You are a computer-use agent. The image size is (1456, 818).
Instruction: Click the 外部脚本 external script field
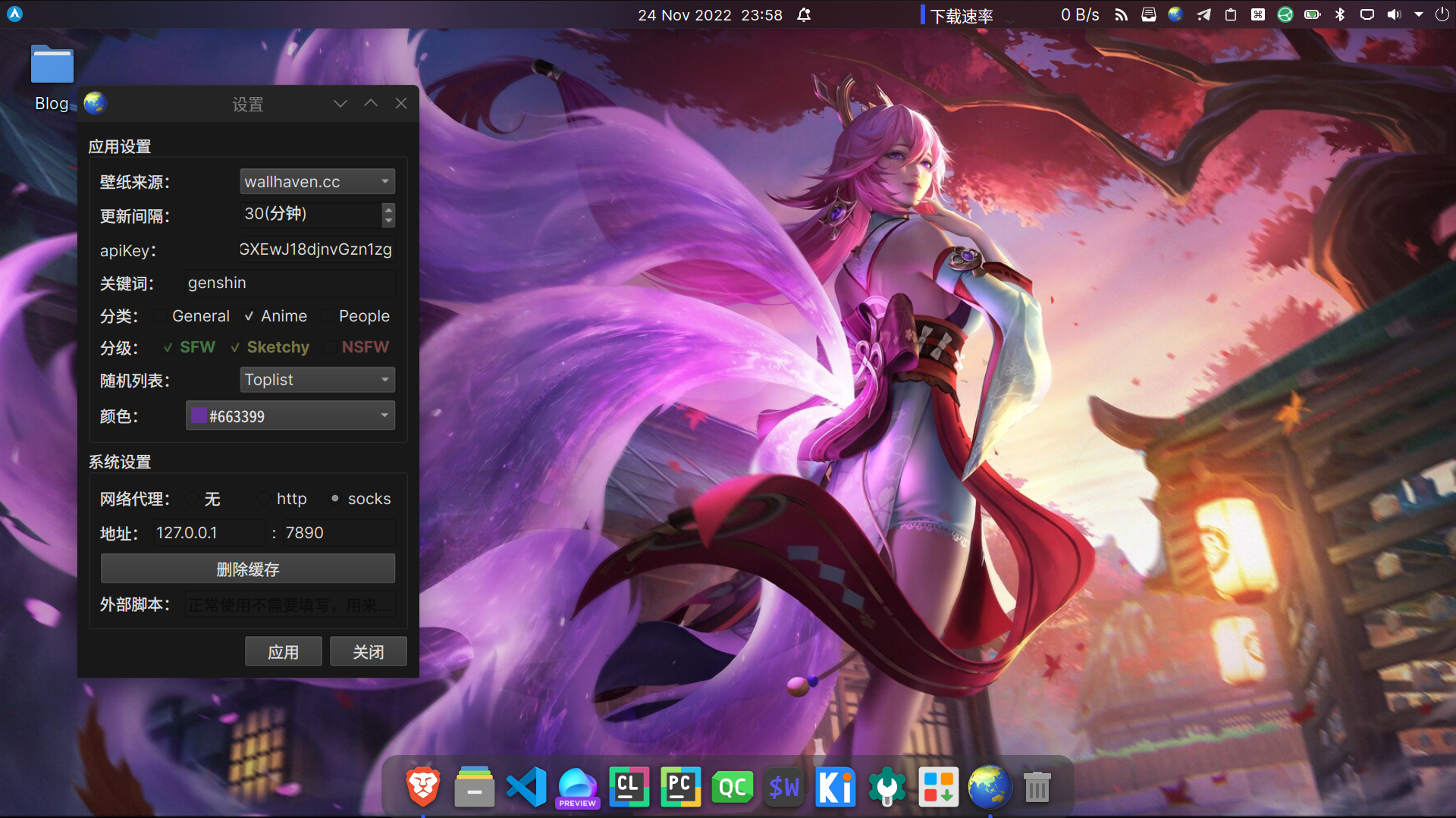click(x=290, y=604)
